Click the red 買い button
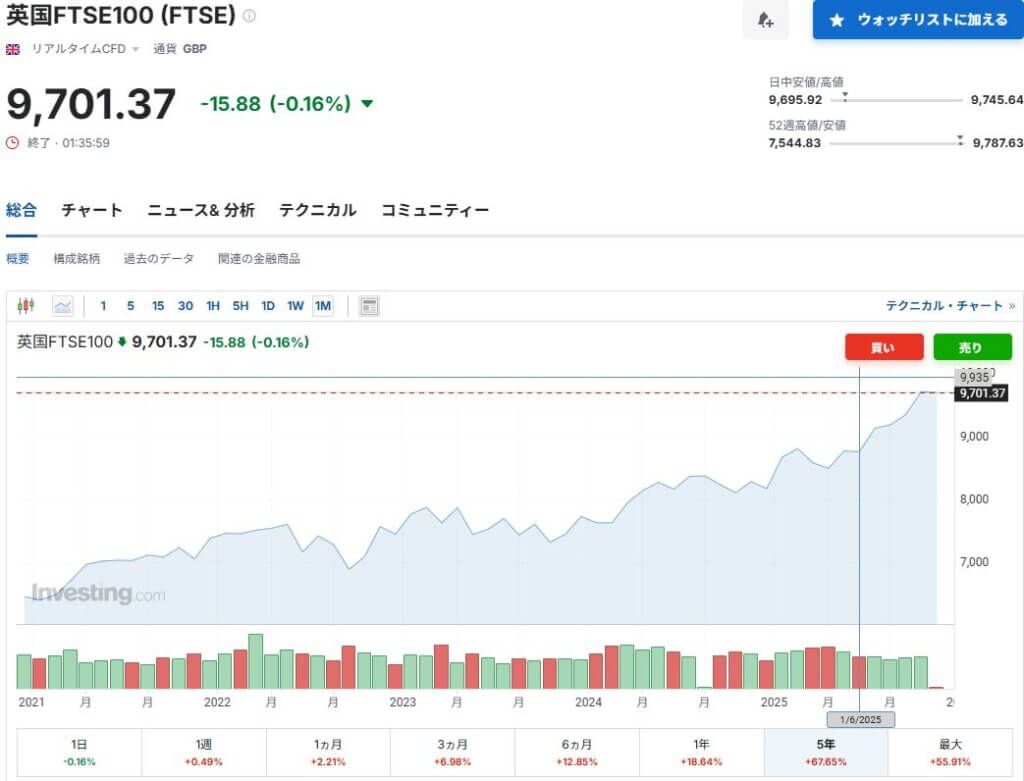Viewport: 1024px width, 781px height. (882, 347)
